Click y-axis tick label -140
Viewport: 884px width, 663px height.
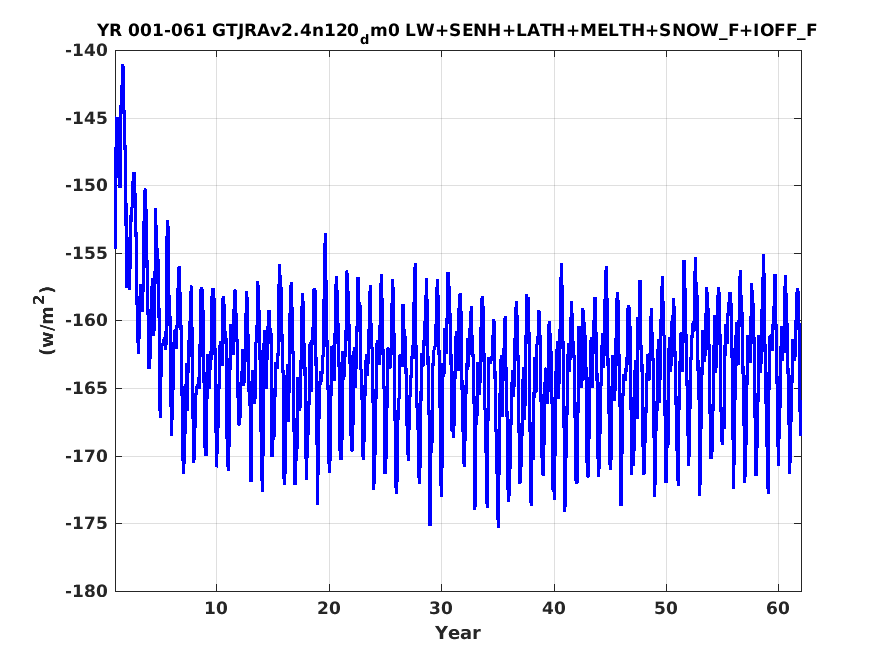[x=86, y=51]
